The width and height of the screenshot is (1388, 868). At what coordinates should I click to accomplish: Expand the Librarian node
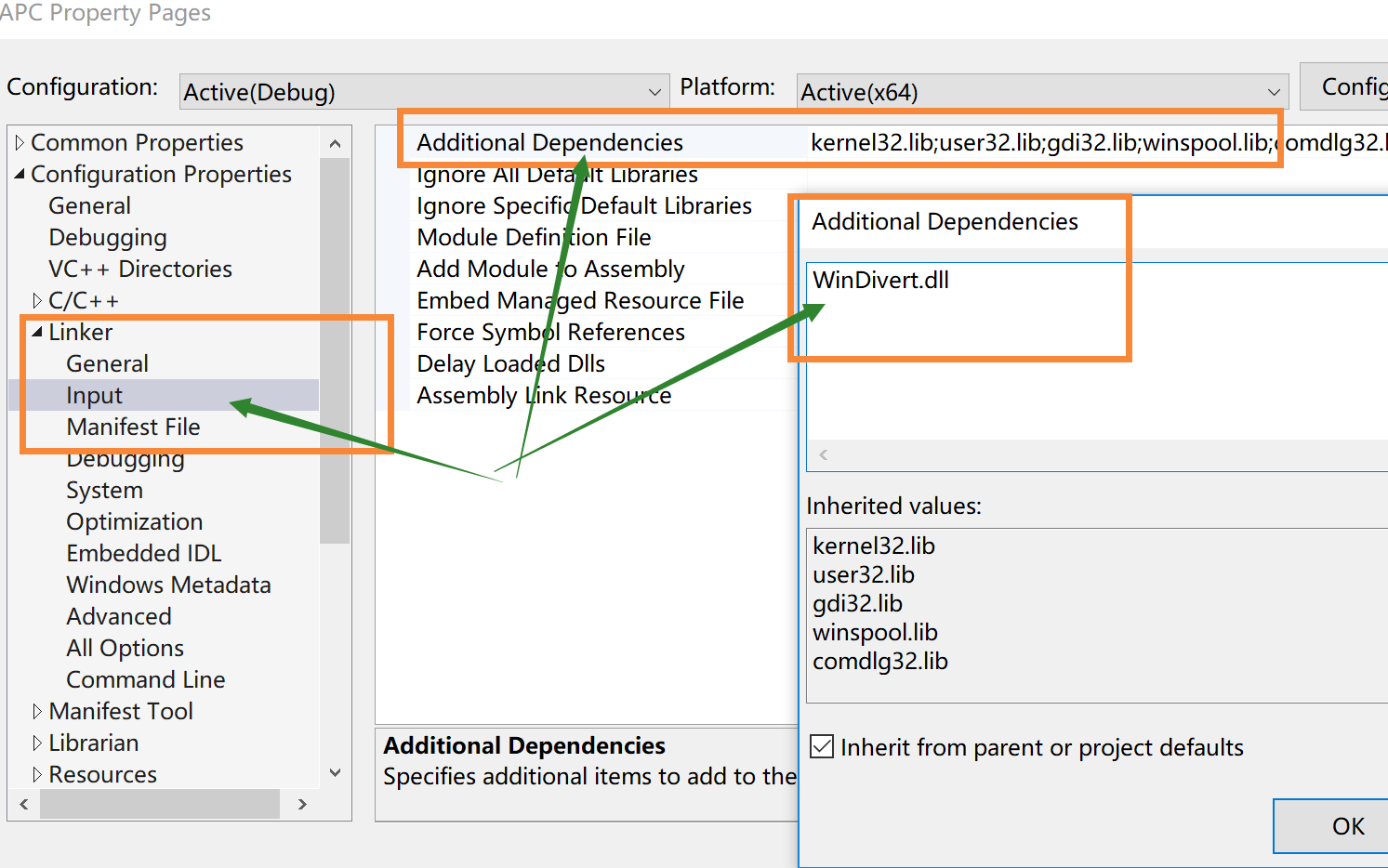tap(35, 742)
